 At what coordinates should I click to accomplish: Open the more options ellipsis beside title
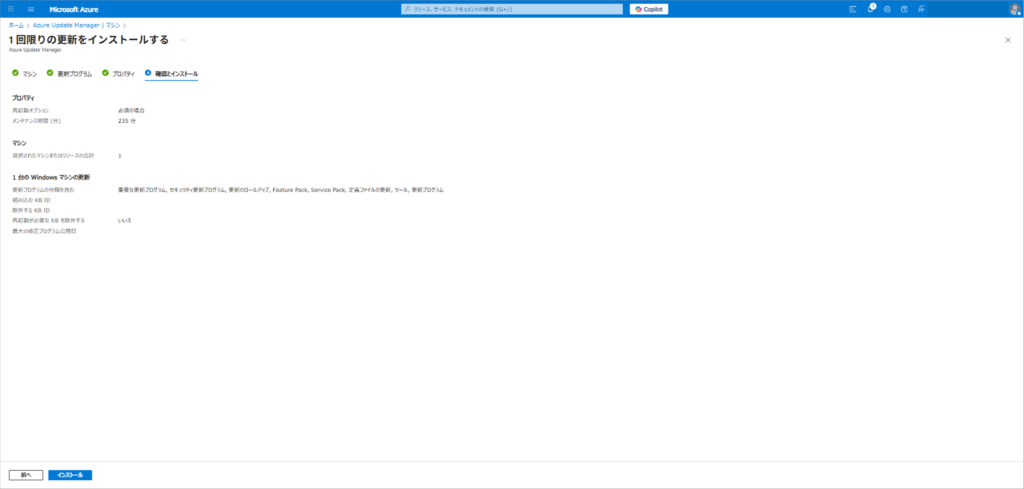point(182,39)
